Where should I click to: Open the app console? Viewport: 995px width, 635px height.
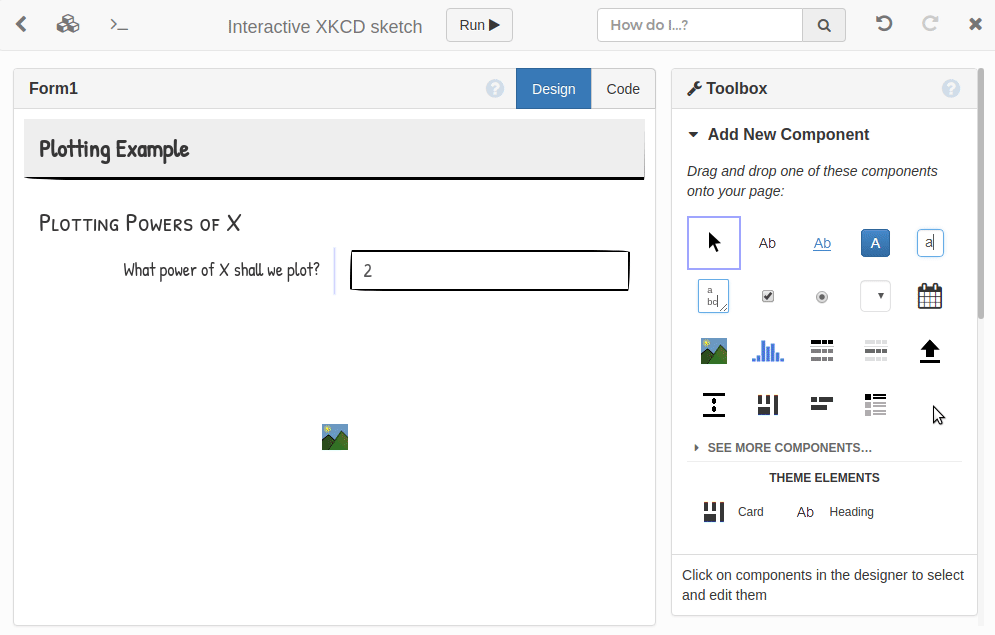[x=118, y=23]
